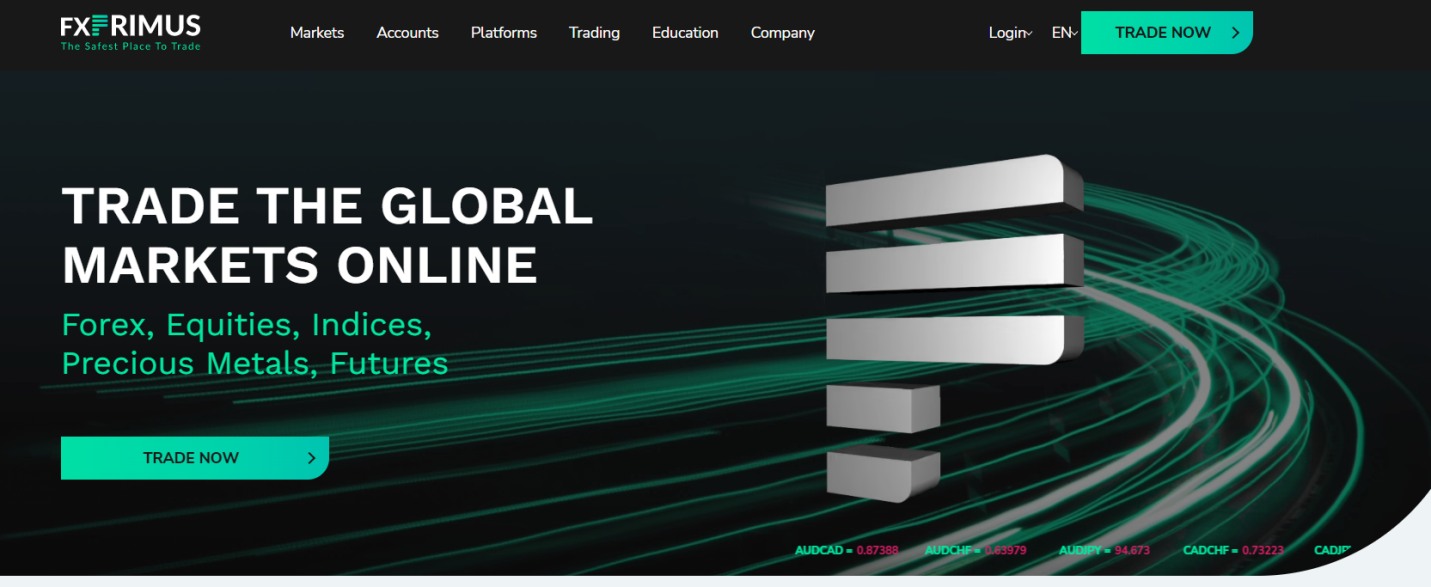Select Platforms in the navigation bar
1431x587 pixels.
tap(503, 32)
